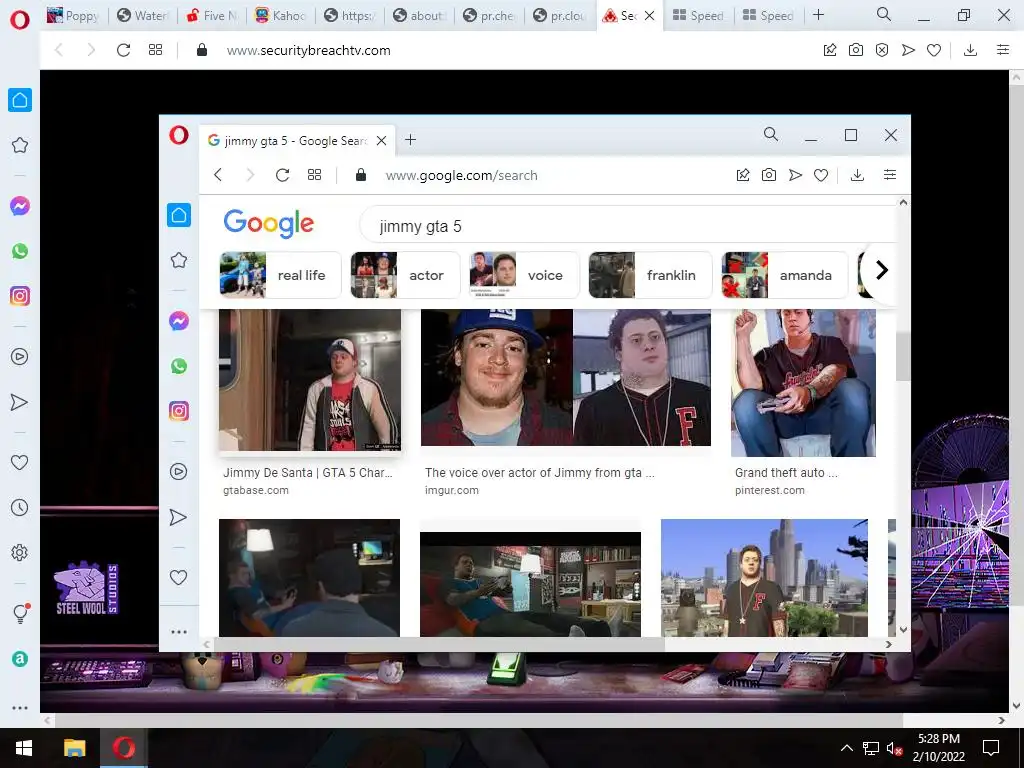
Task: Open the inner window Opera menu logo
Action: pos(179,135)
